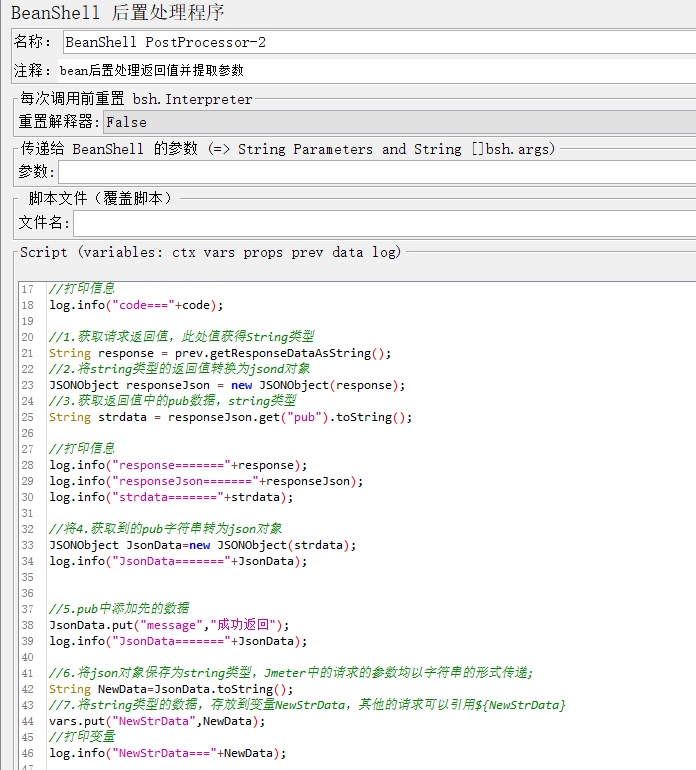
Task: Click the comment on line 24 about pub数据
Action: [172, 401]
